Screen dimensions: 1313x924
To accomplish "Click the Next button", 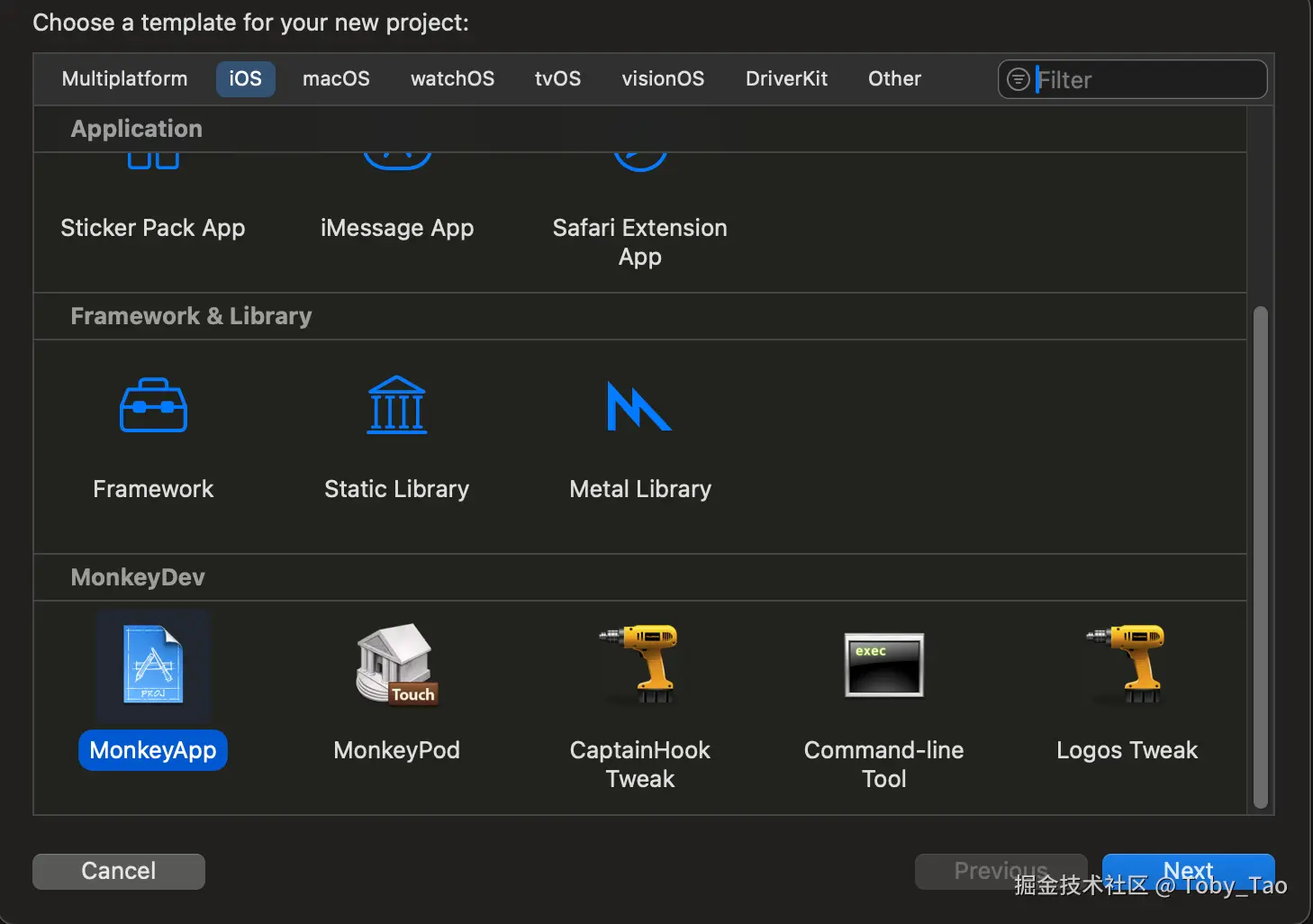I will pyautogui.click(x=1189, y=871).
